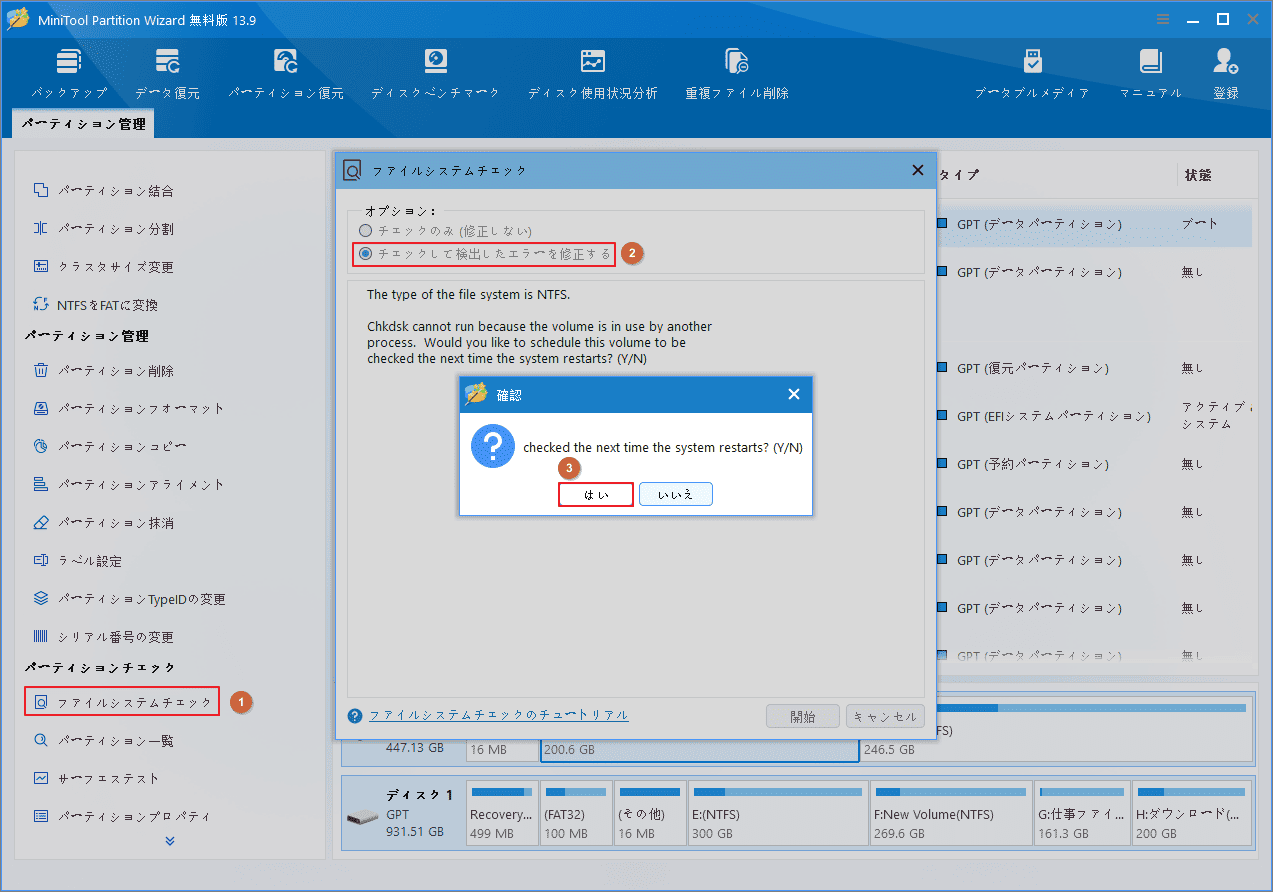Open the バックアップ backup tool
The image size is (1273, 892).
click(68, 74)
